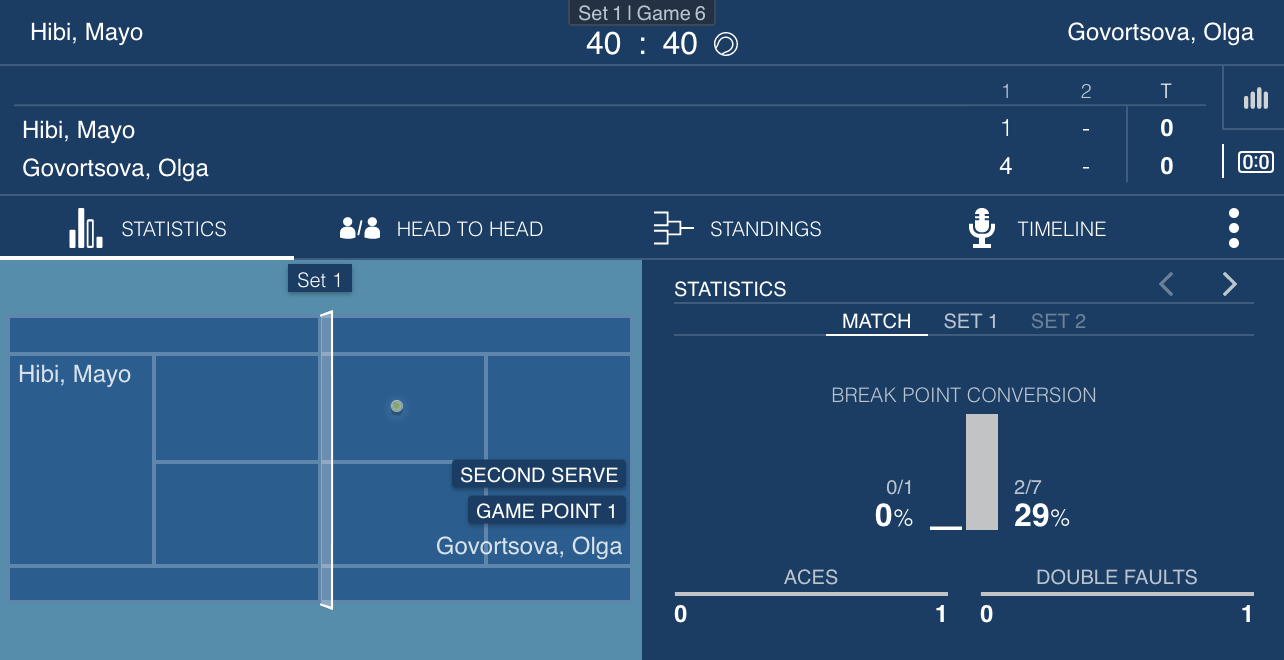Open the bar chart stats icon
Screen dimensions: 1284x660
pos(1255,98)
